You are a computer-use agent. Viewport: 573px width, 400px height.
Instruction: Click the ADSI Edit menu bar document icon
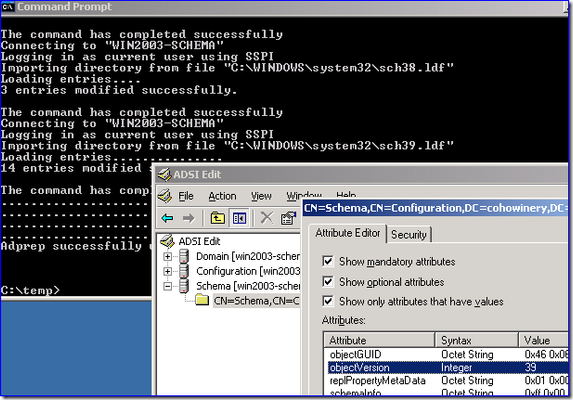165,196
